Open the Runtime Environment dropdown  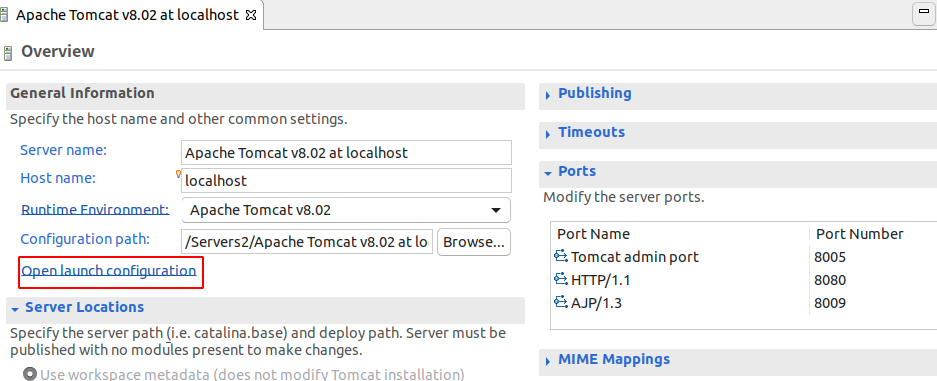point(346,210)
